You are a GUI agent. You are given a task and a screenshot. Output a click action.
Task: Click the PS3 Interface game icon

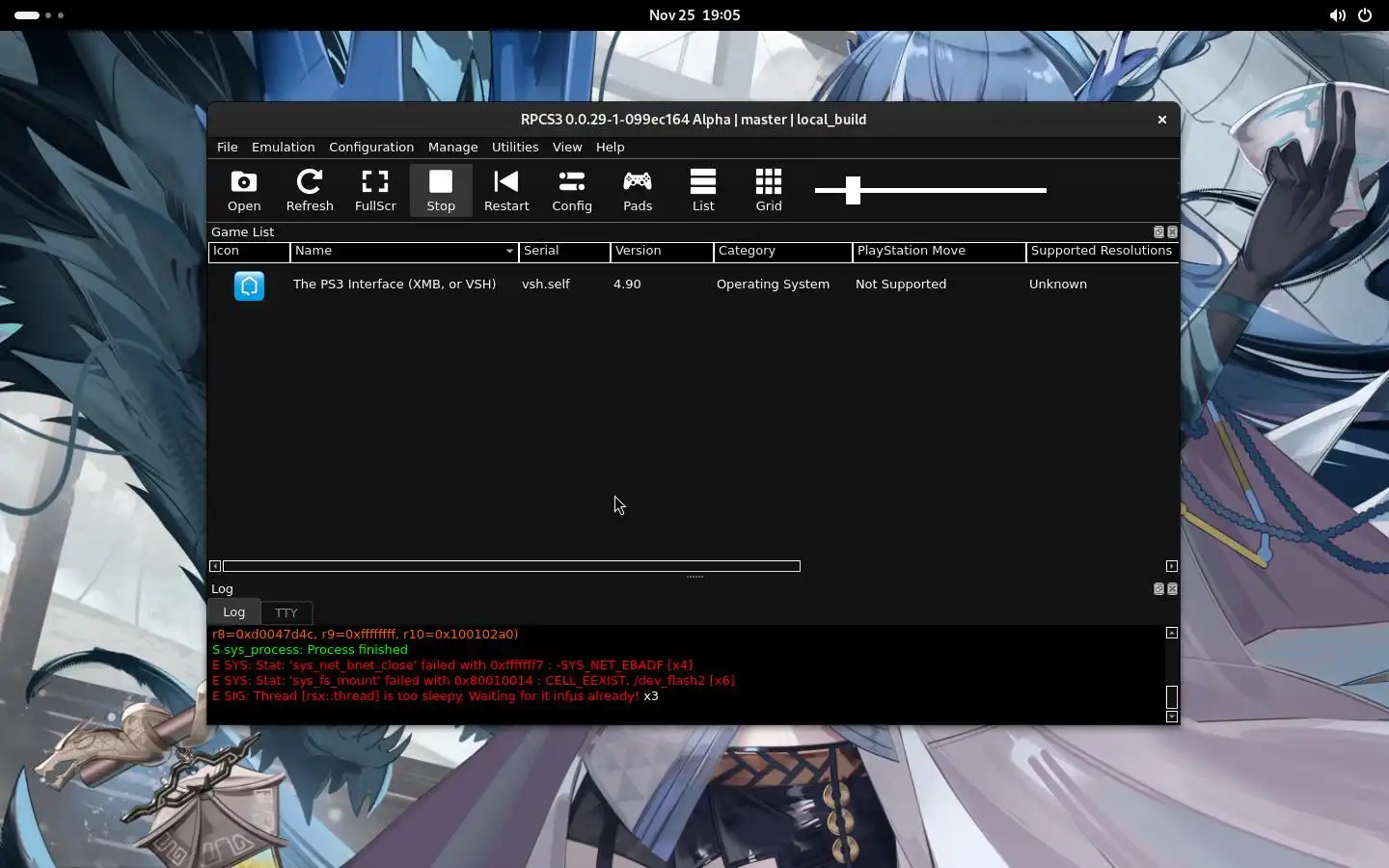pyautogui.click(x=249, y=285)
